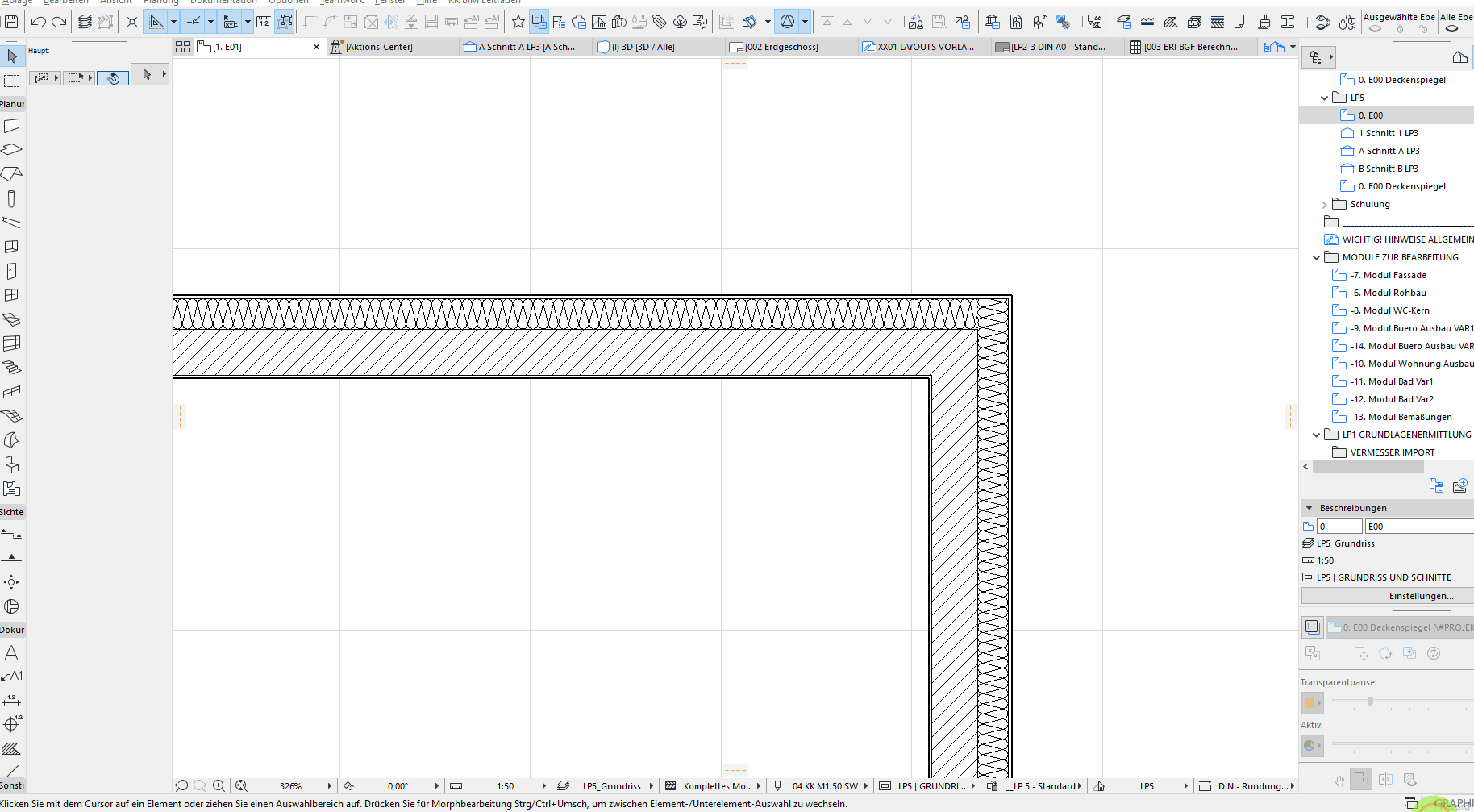
Task: Switch to the XX01 LAYOUTS VORLA... tab
Action: [926, 47]
